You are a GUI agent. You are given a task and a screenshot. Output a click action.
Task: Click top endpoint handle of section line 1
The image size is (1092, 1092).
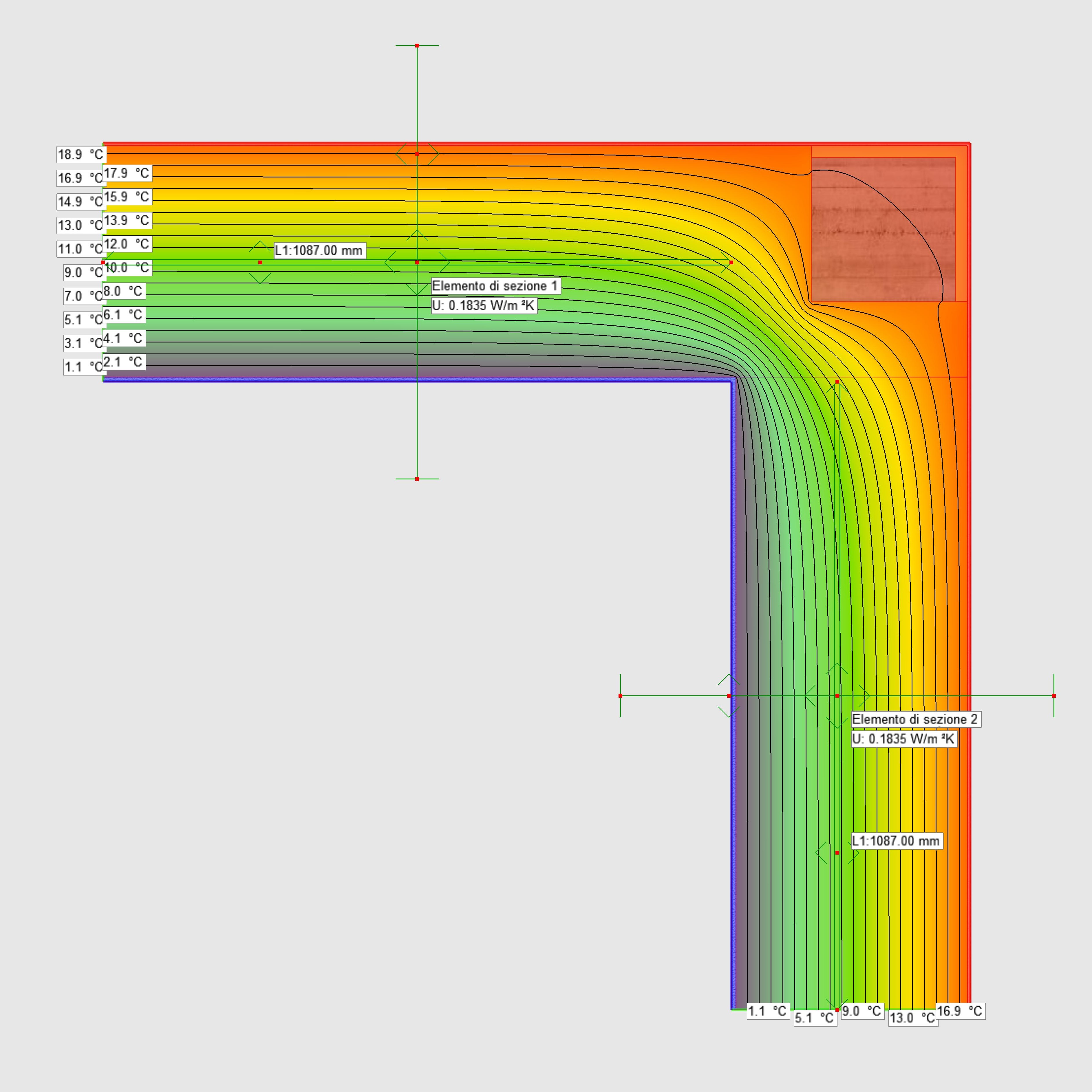click(x=417, y=45)
